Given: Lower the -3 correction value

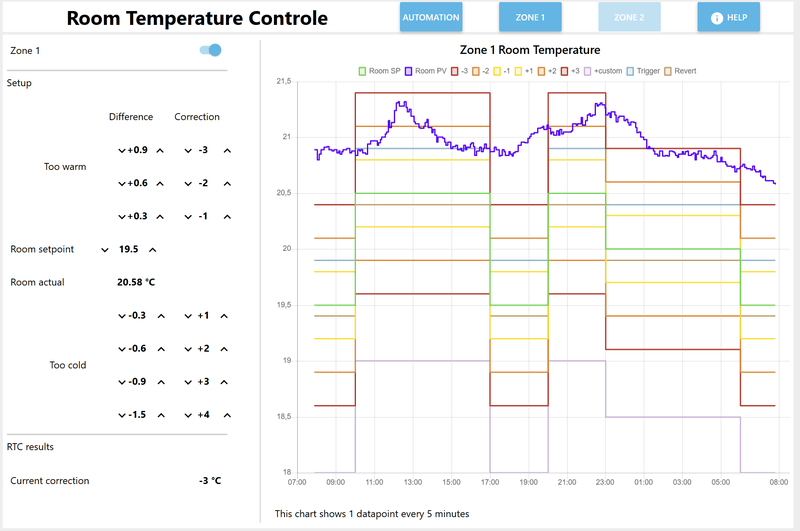Looking at the screenshot, I should pyautogui.click(x=186, y=150).
